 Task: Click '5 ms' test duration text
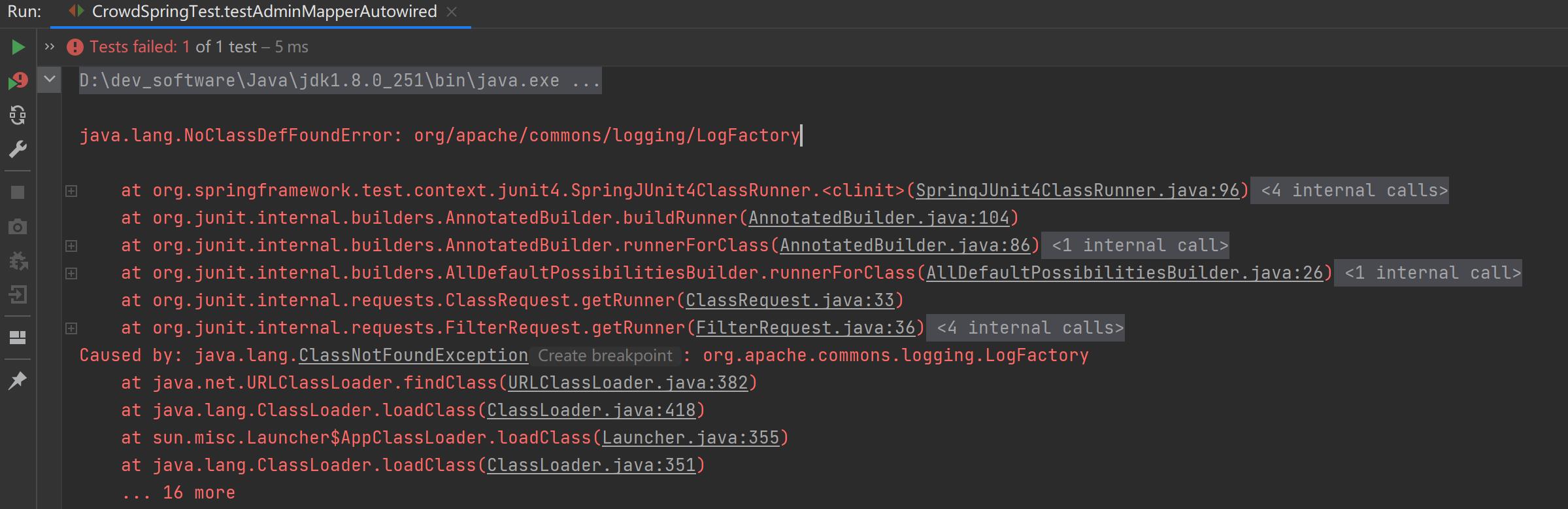tap(292, 46)
